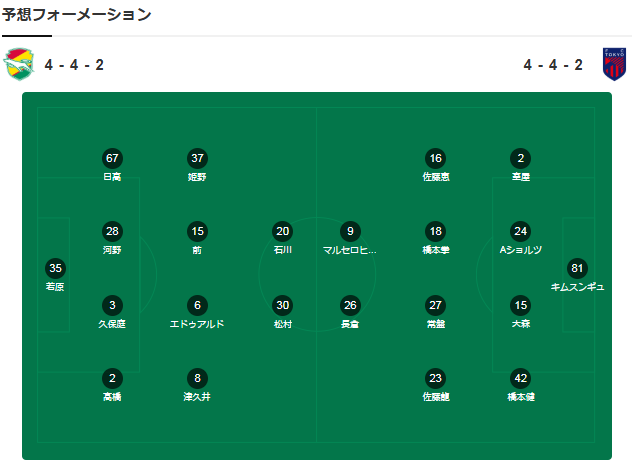This screenshot has width=633, height=464.
Task: Click the player name エドゥアルド
Action: (x=197, y=324)
